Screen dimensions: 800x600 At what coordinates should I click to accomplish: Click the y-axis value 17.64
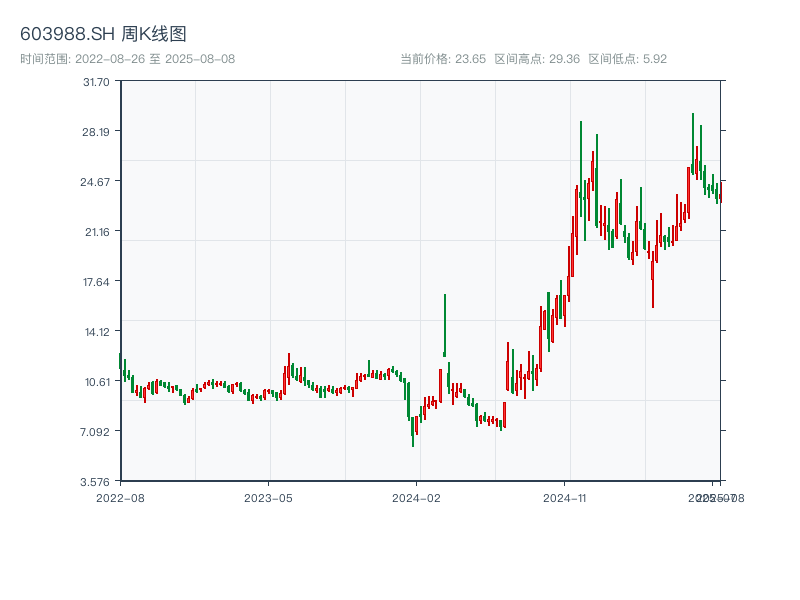coord(96,282)
